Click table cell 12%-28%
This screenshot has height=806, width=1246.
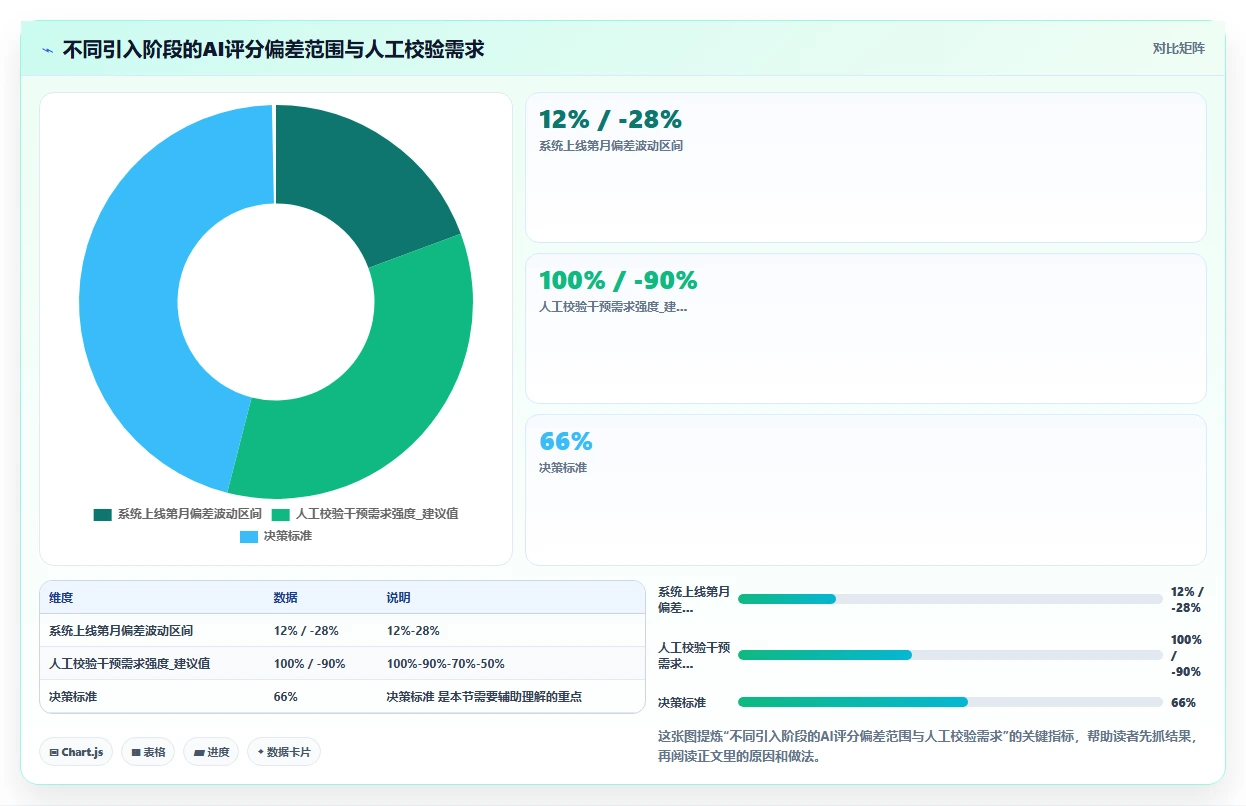[413, 631]
